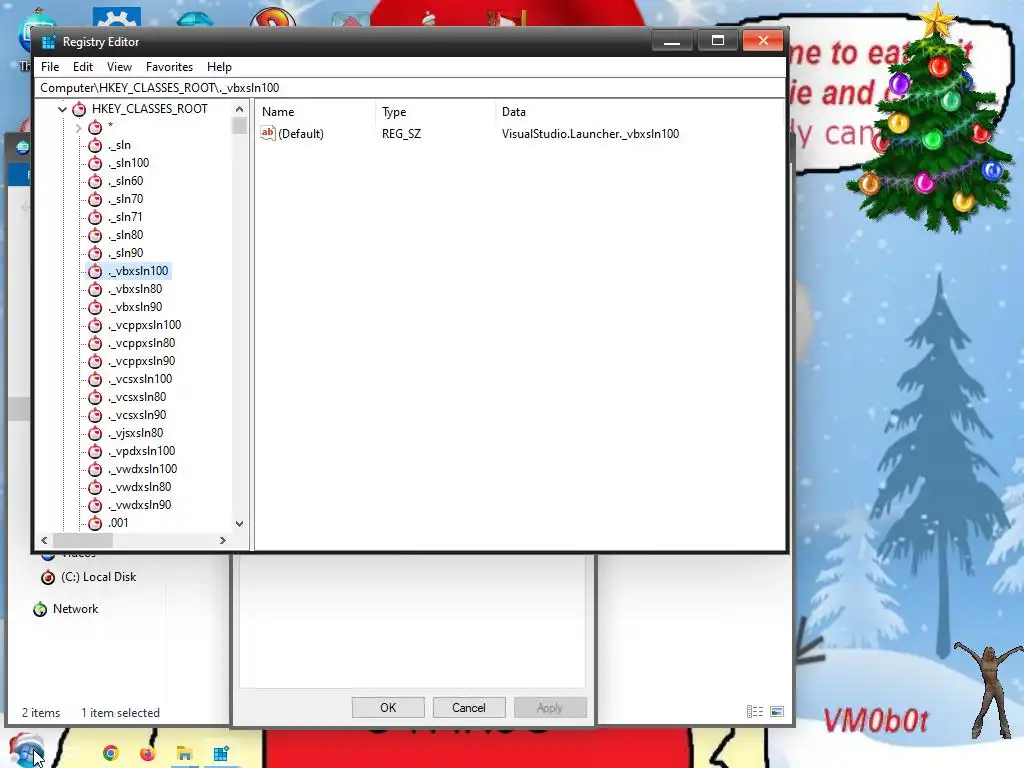Open File Explorer from the taskbar
1024x768 pixels.
pos(184,754)
